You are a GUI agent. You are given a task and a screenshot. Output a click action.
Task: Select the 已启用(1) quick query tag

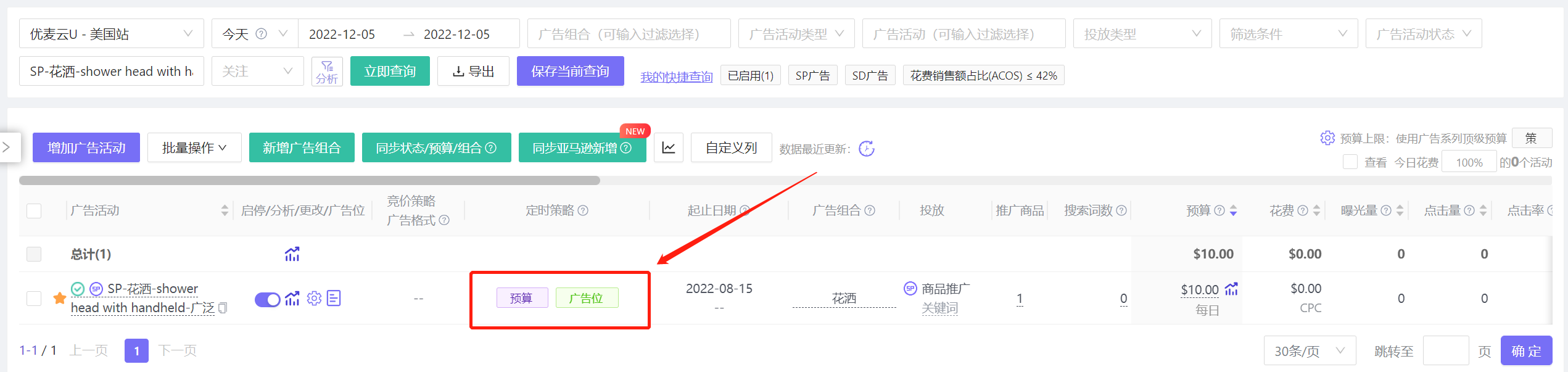pos(750,76)
